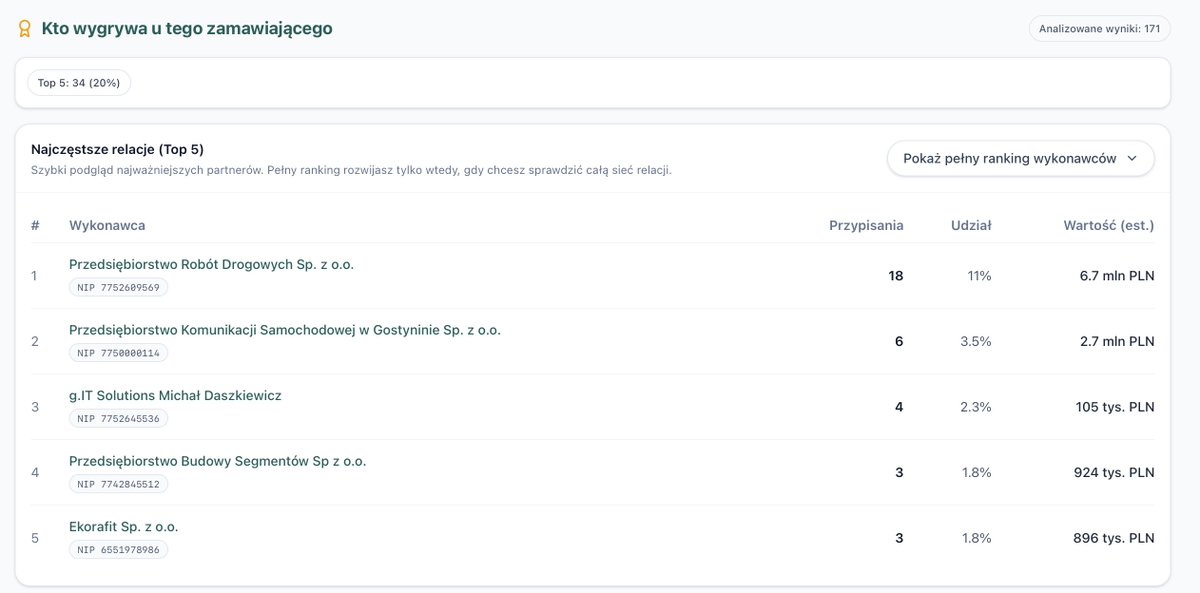The image size is (1200, 593).
Task: Click the NIP 6551978986 tag
Action: coord(118,549)
